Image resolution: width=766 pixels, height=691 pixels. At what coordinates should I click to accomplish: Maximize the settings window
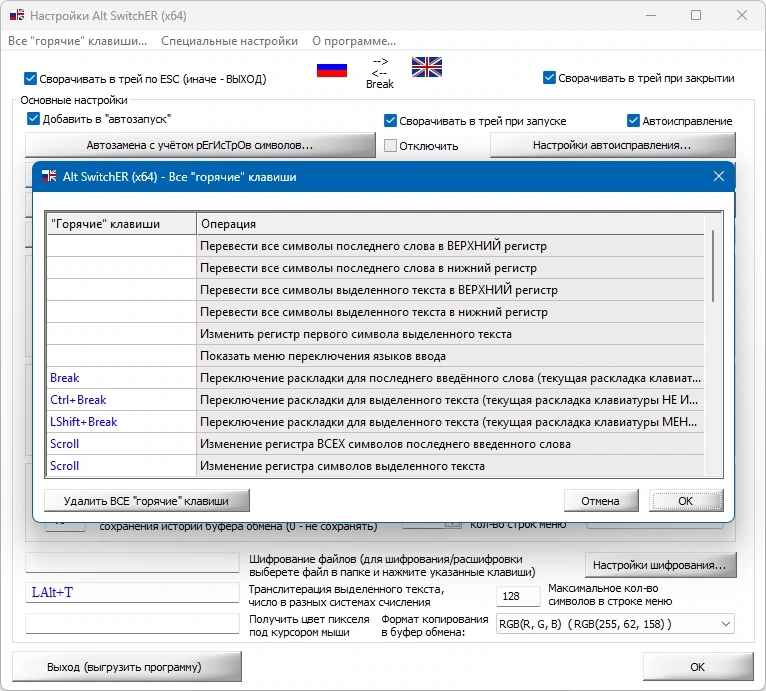696,15
